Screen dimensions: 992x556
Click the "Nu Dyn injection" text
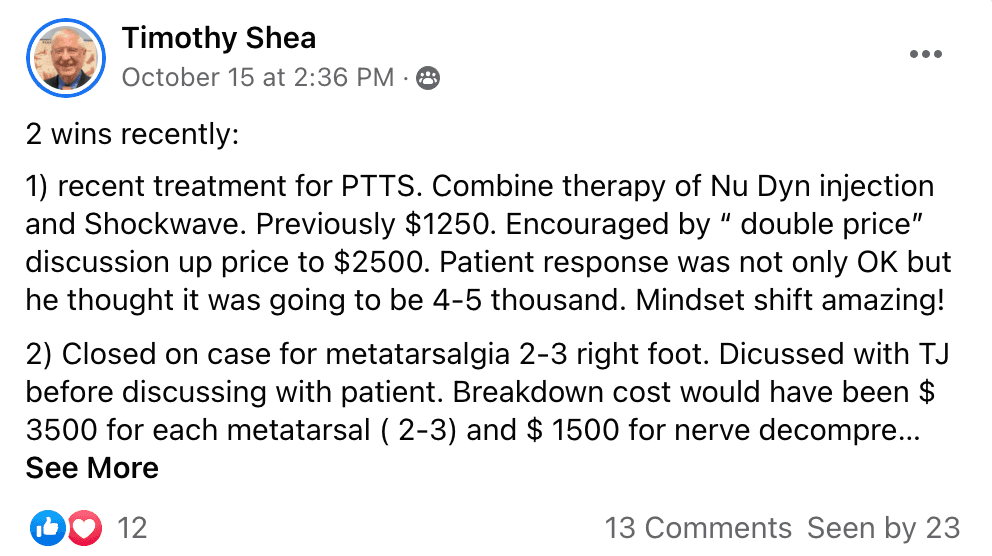pyautogui.click(x=822, y=187)
